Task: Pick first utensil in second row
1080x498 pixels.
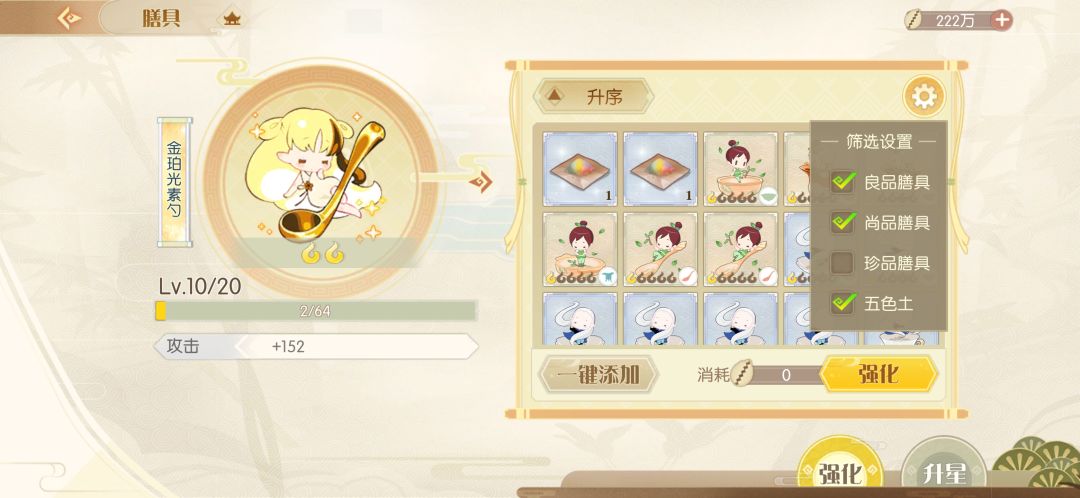Action: pos(580,249)
